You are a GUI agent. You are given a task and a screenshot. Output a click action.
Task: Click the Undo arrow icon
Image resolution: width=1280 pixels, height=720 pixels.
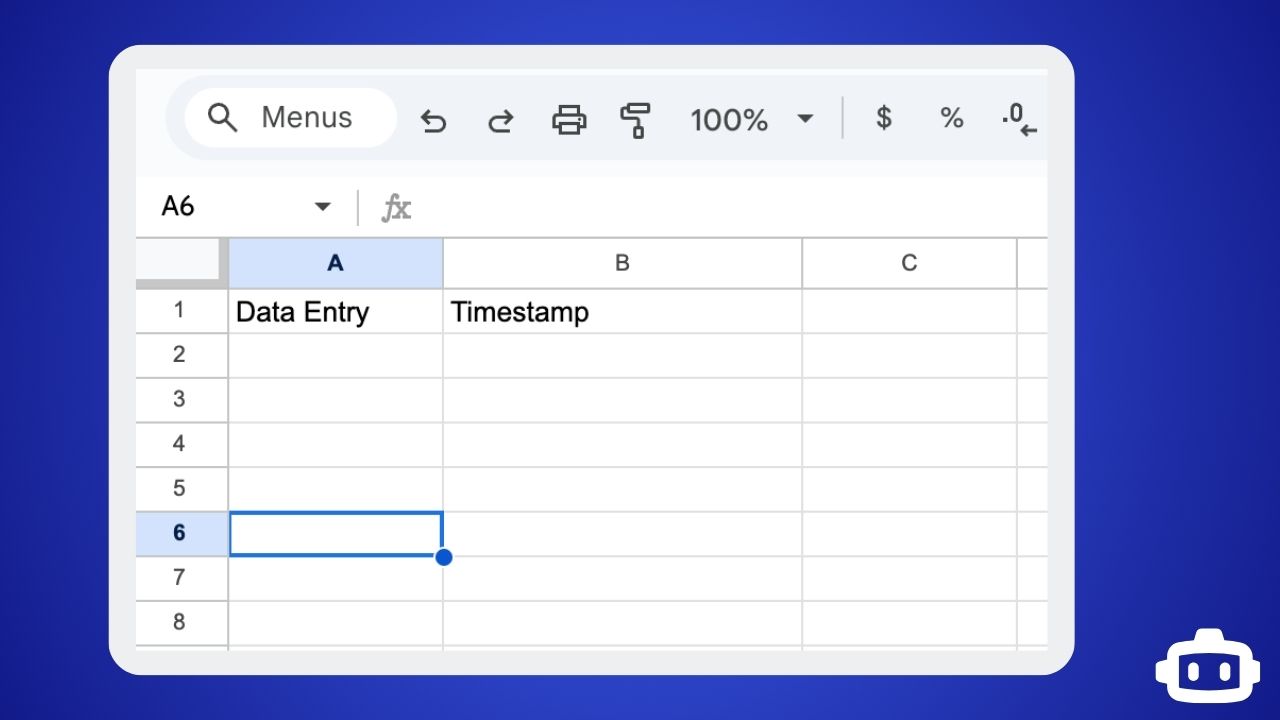pos(433,121)
